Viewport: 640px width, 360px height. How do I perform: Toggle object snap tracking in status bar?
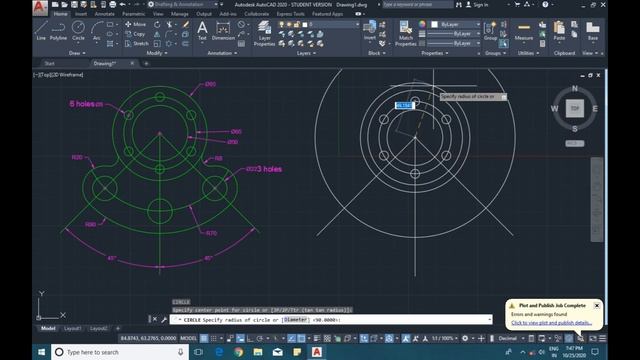(291, 338)
